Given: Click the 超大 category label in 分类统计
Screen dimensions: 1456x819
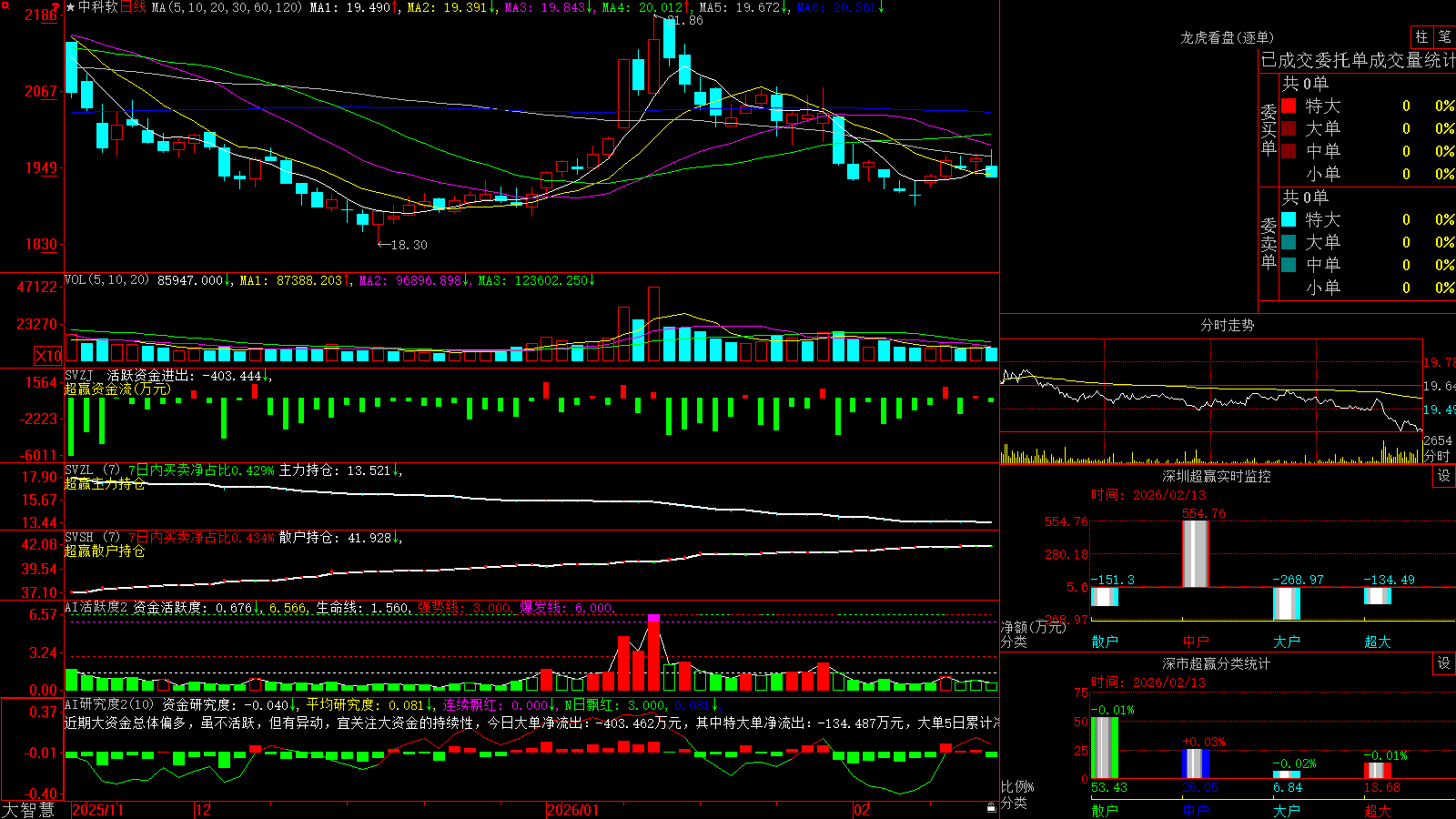Looking at the screenshot, I should (1378, 810).
